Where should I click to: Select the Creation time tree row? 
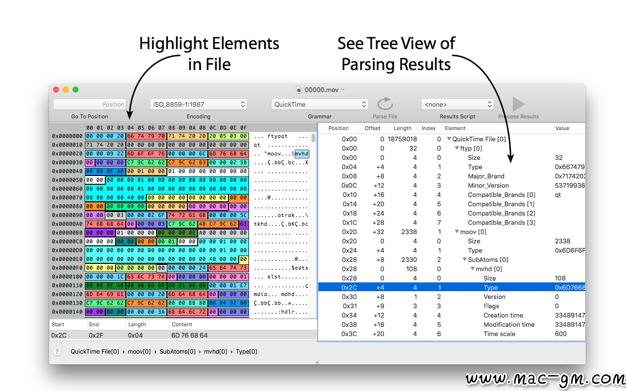(x=452, y=315)
